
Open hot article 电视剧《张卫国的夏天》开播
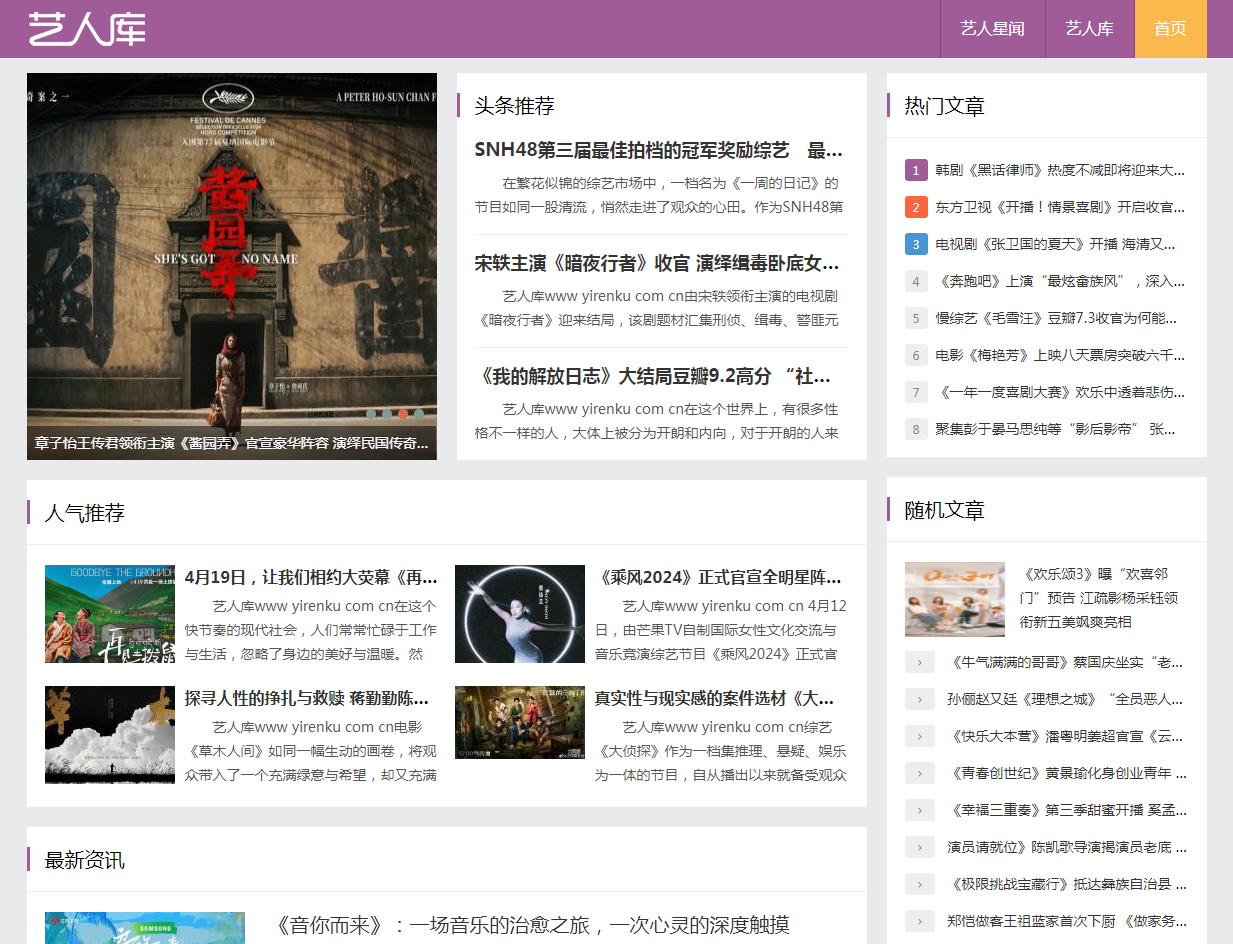click(x=1056, y=244)
